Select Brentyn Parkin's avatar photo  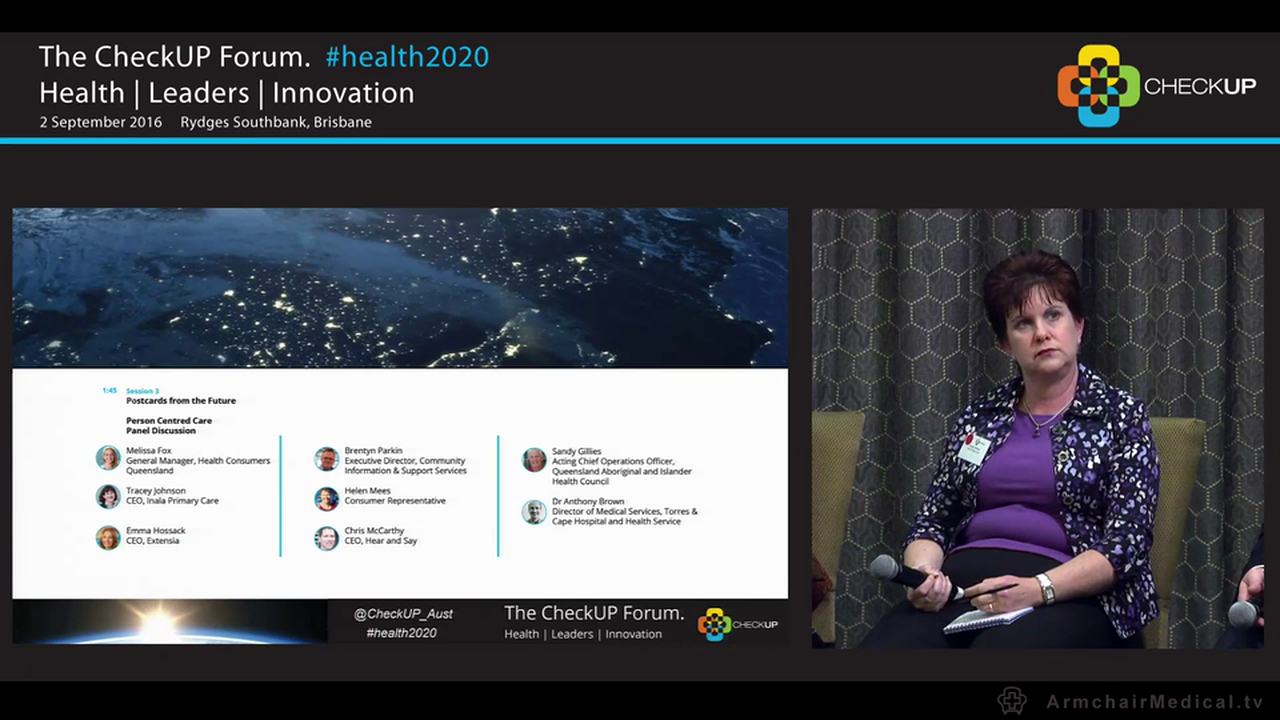[326, 459]
